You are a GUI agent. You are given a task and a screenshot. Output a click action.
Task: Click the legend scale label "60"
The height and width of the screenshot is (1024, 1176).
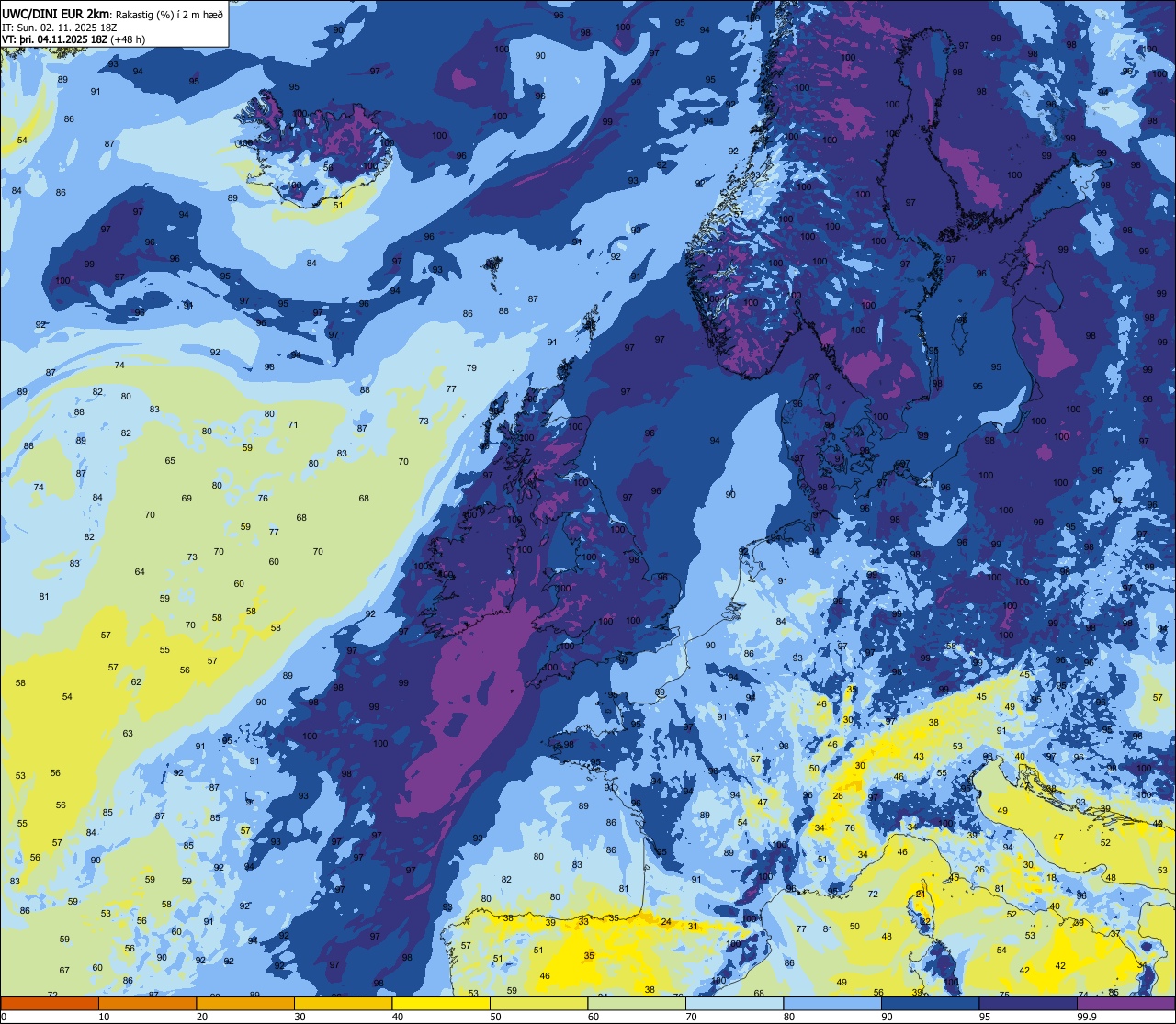pyautogui.click(x=594, y=1017)
